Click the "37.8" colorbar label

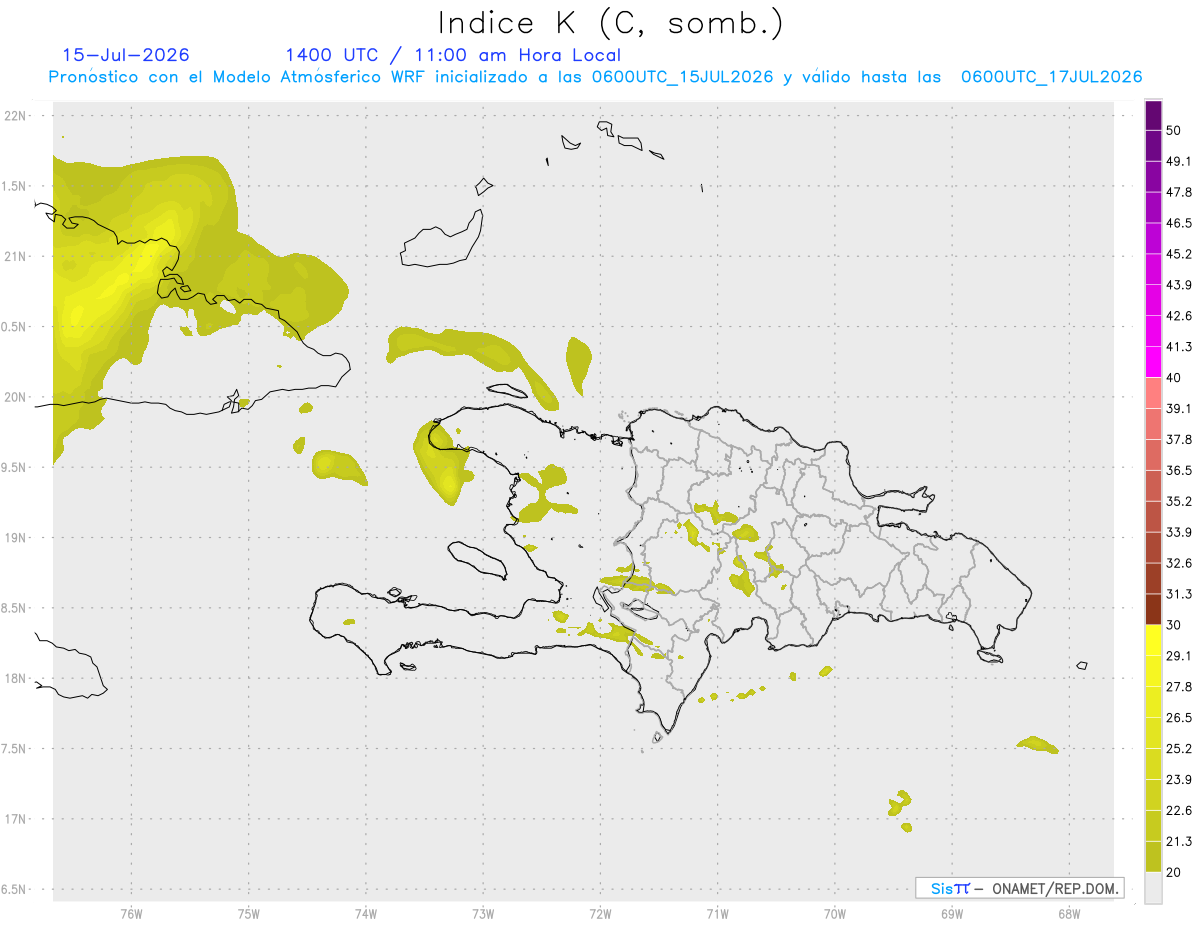(1179, 440)
